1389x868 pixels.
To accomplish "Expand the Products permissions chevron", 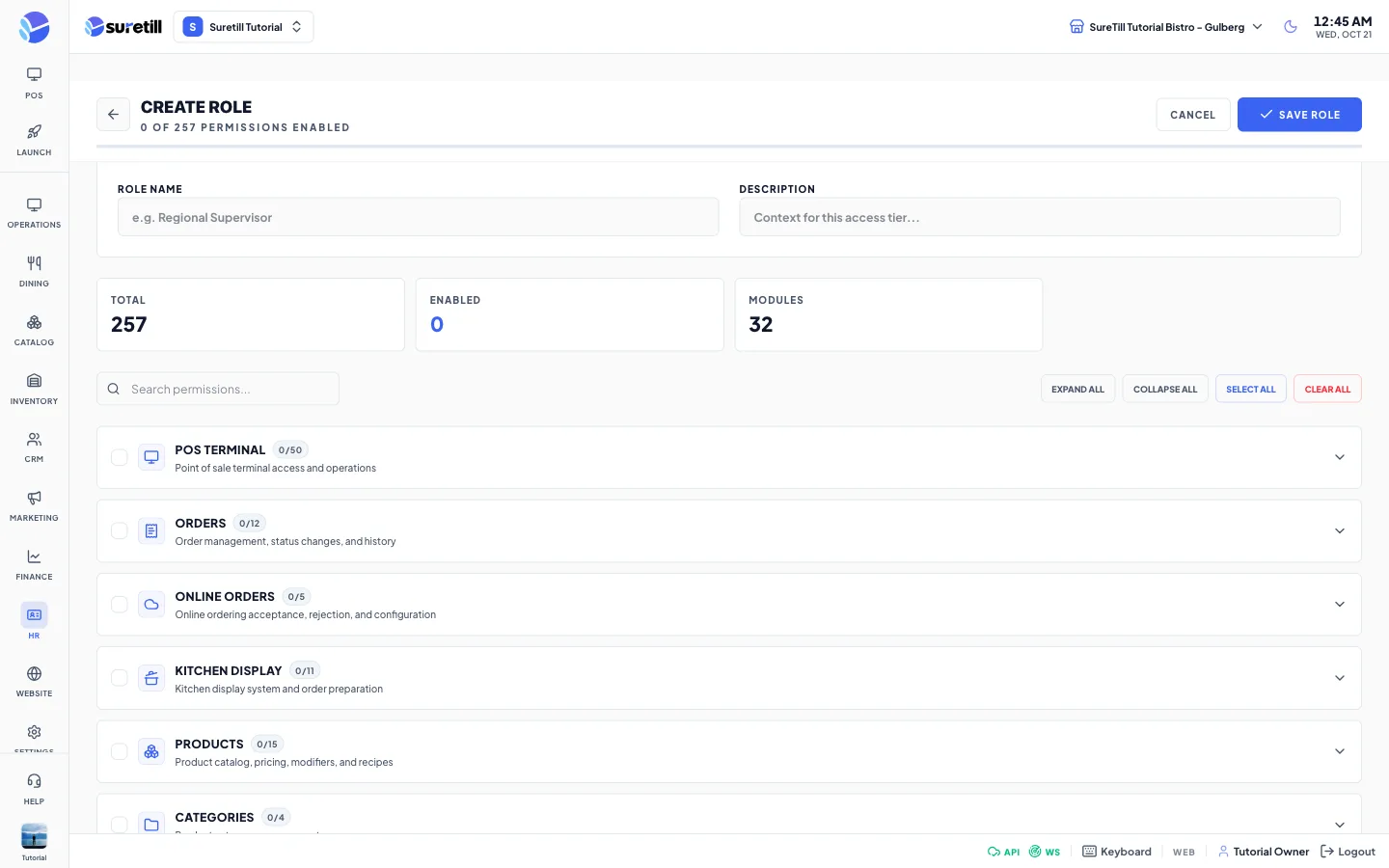I will 1340,751.
